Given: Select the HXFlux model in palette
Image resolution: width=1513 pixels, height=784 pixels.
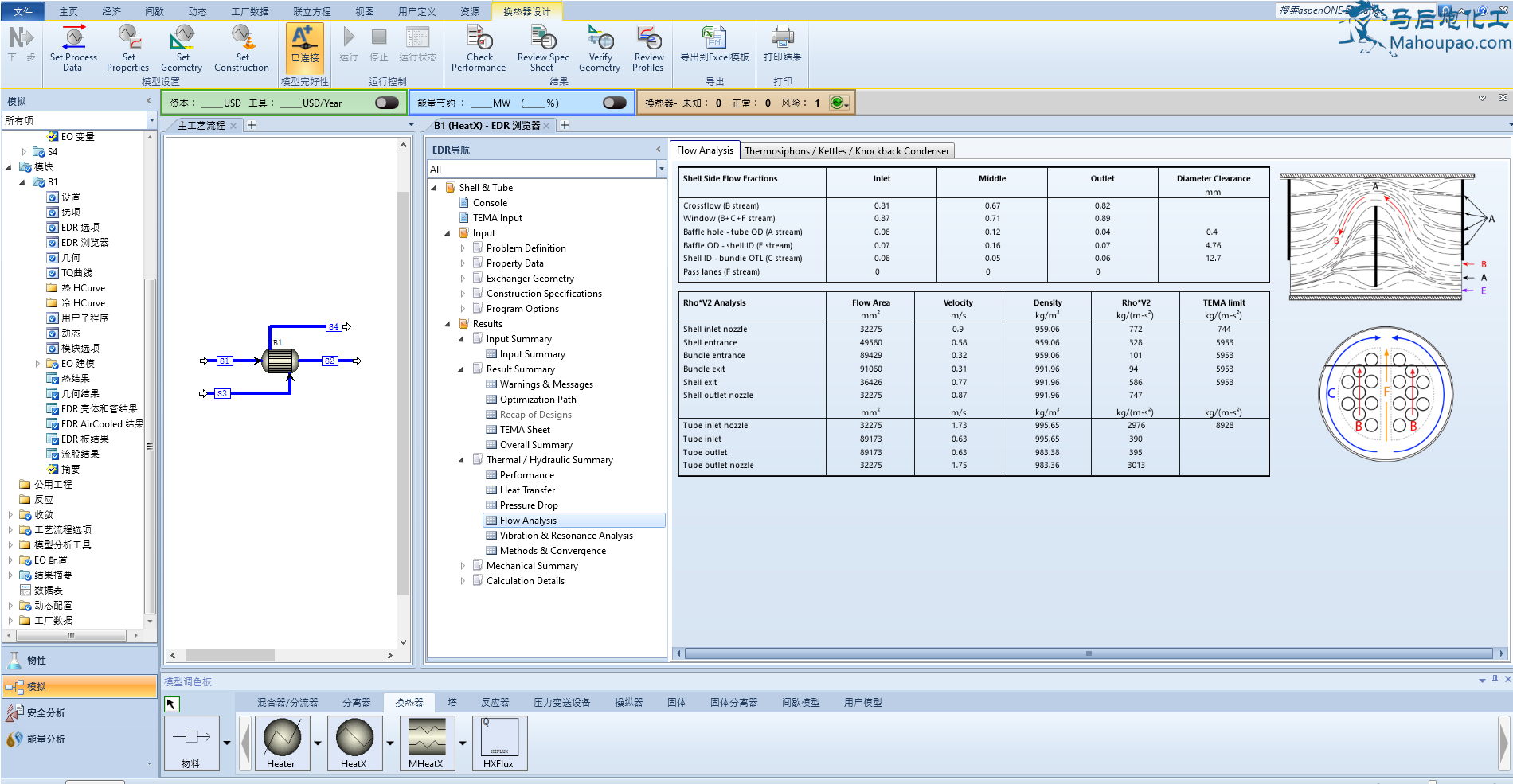Looking at the screenshot, I should click(x=499, y=743).
